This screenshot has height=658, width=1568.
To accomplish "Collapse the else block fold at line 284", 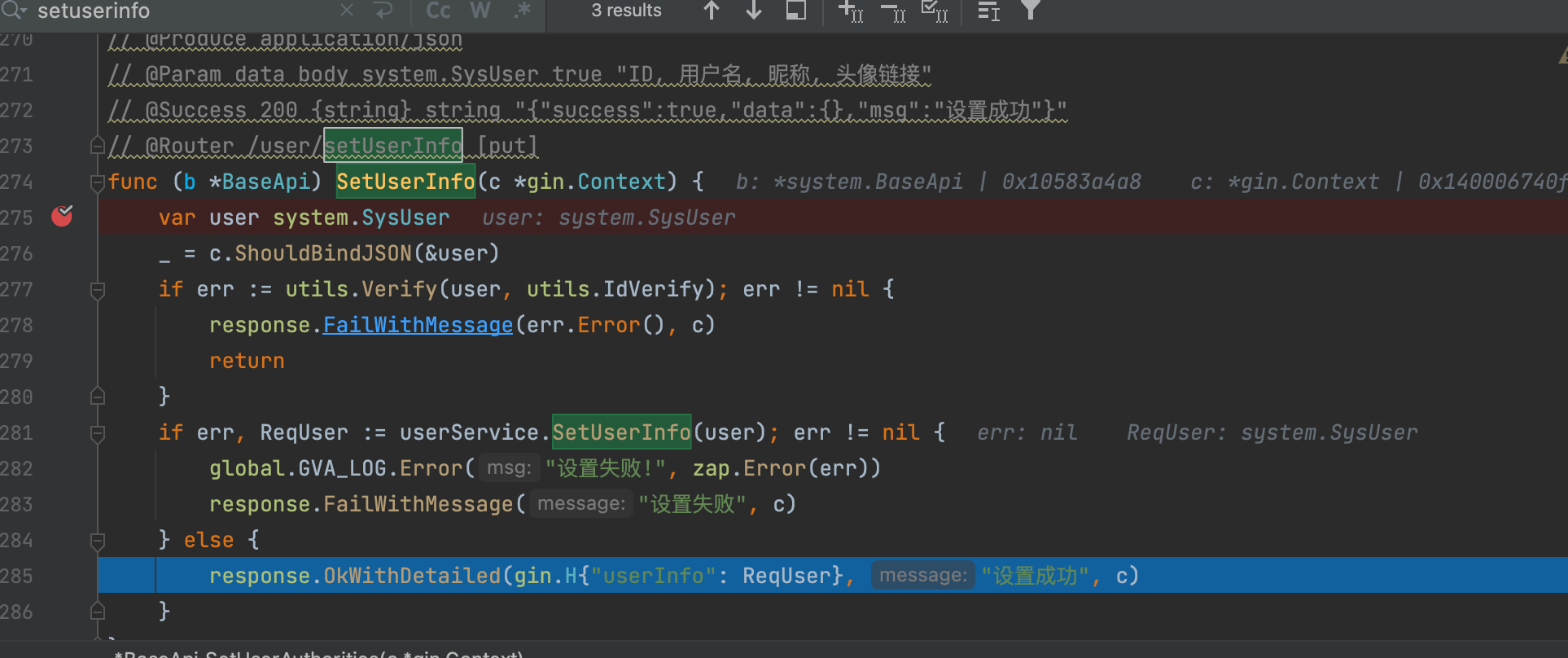I will 98,540.
